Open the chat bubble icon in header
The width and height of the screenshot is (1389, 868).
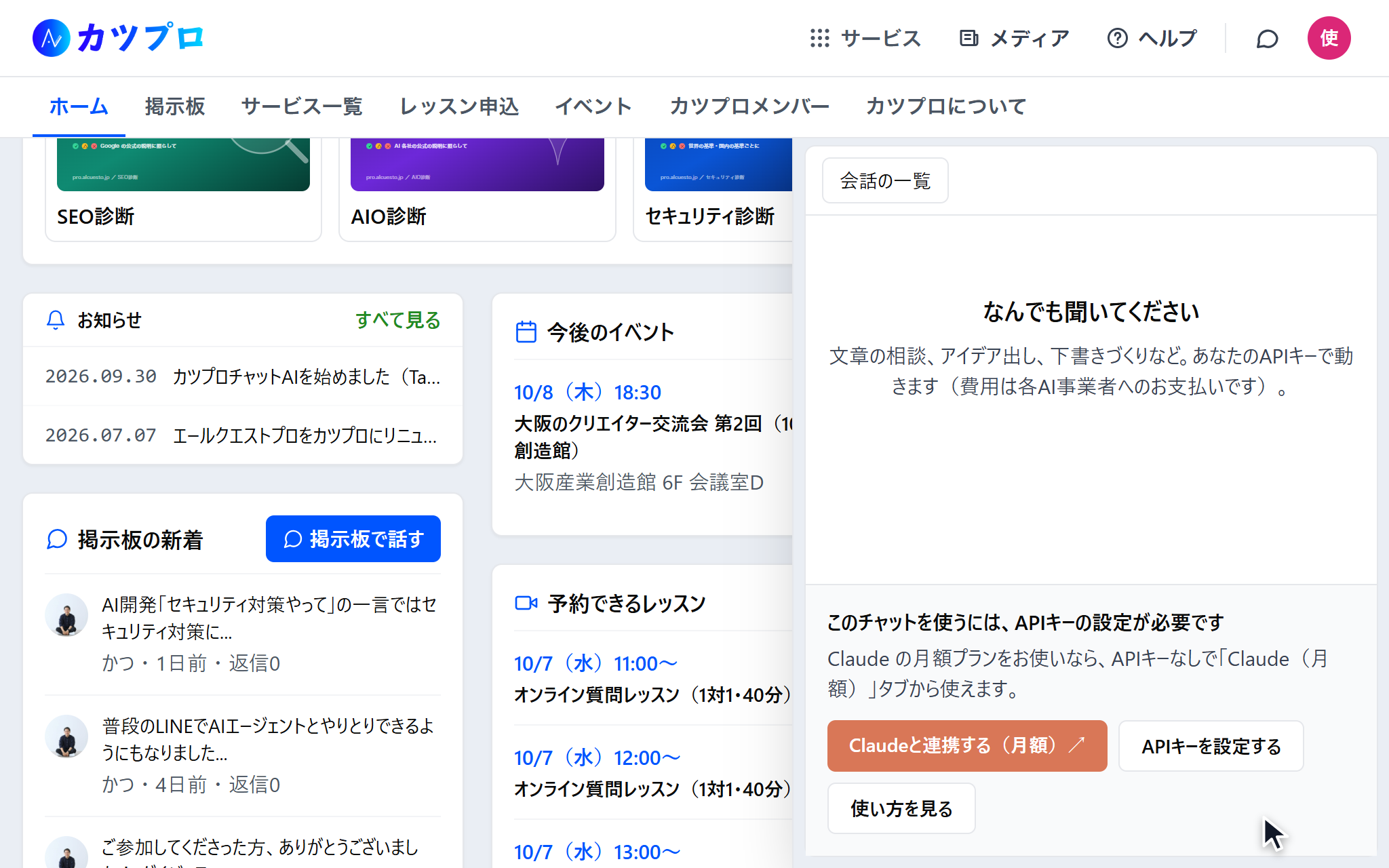pos(1267,39)
